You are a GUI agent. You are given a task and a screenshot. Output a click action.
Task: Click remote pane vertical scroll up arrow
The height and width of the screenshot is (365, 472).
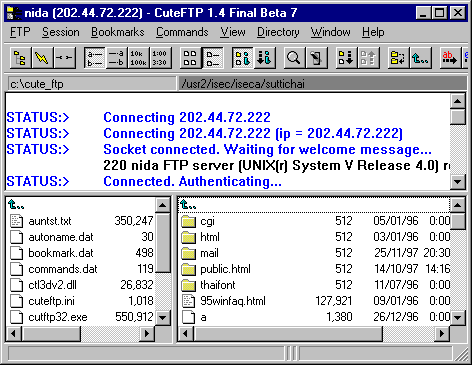[458, 205]
